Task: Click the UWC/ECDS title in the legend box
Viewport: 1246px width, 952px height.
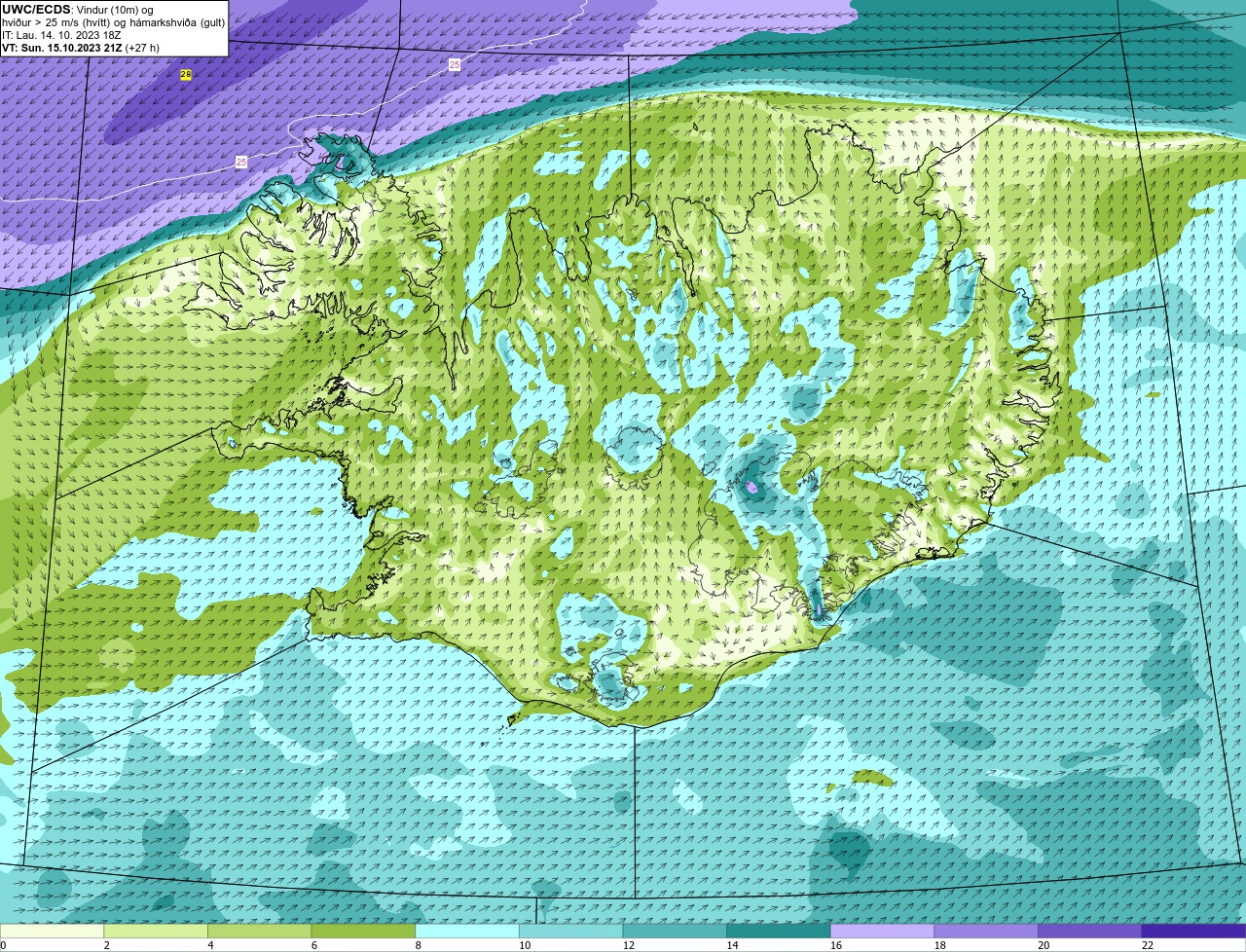Action: (36, 10)
